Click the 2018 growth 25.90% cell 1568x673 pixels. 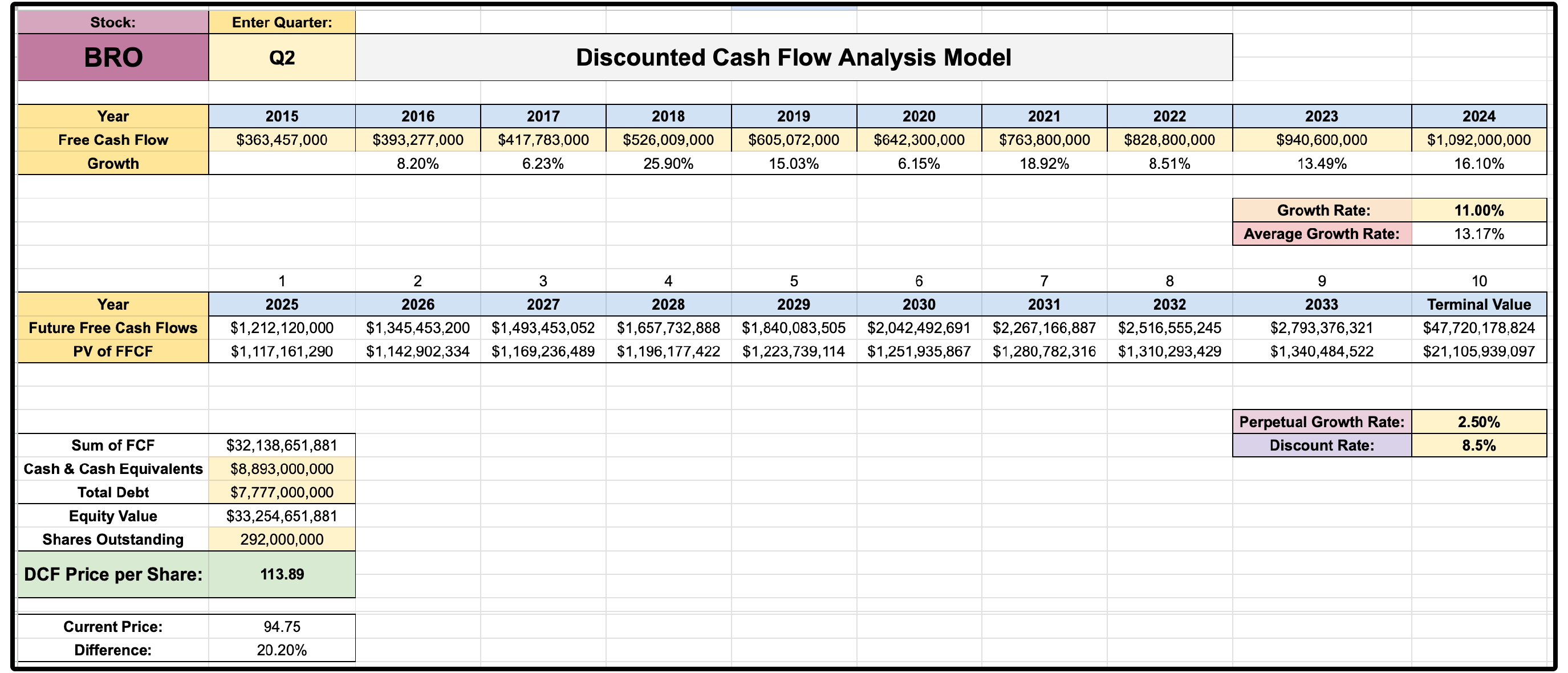[x=668, y=163]
